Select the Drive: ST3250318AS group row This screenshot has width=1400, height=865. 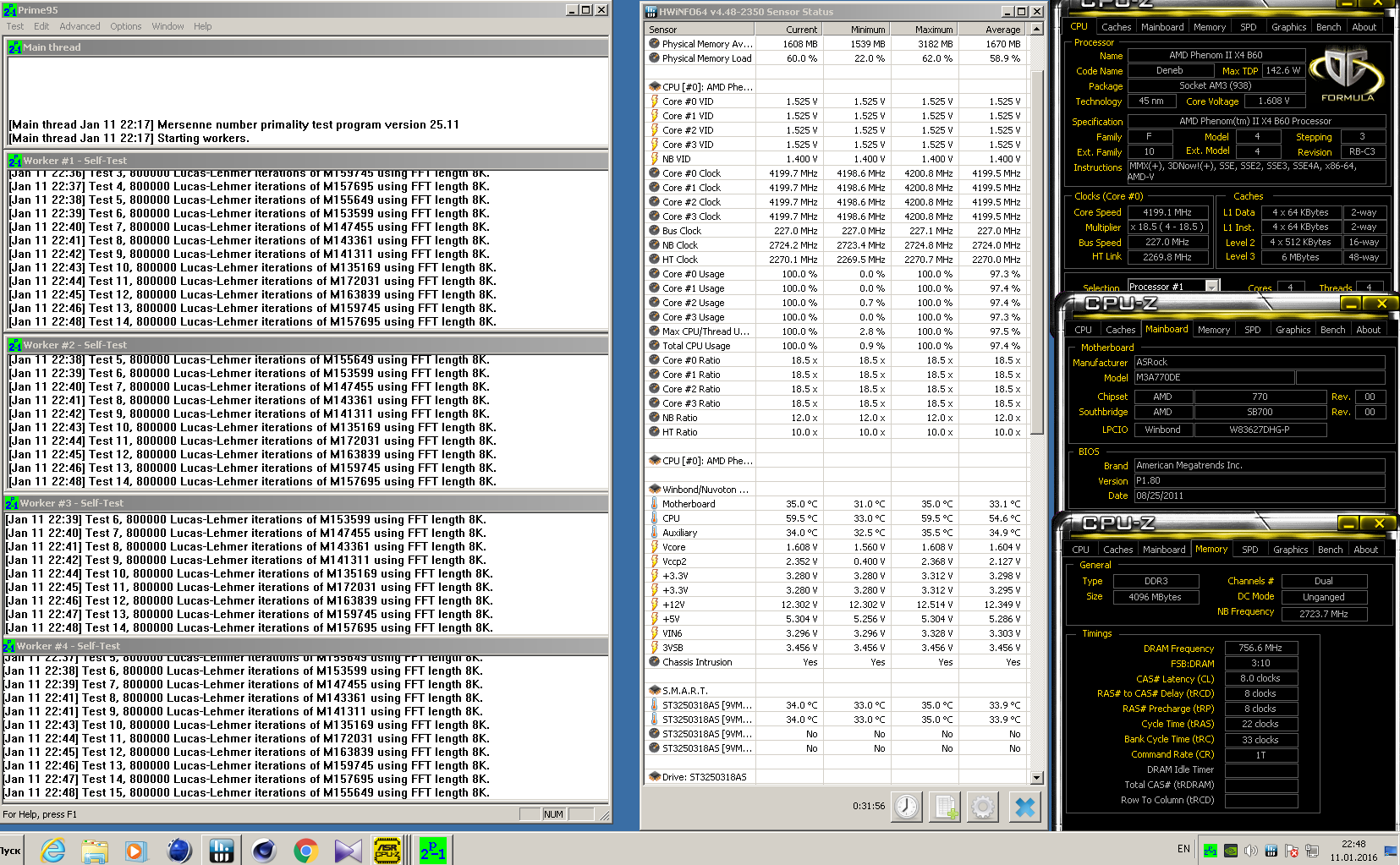tap(836, 777)
